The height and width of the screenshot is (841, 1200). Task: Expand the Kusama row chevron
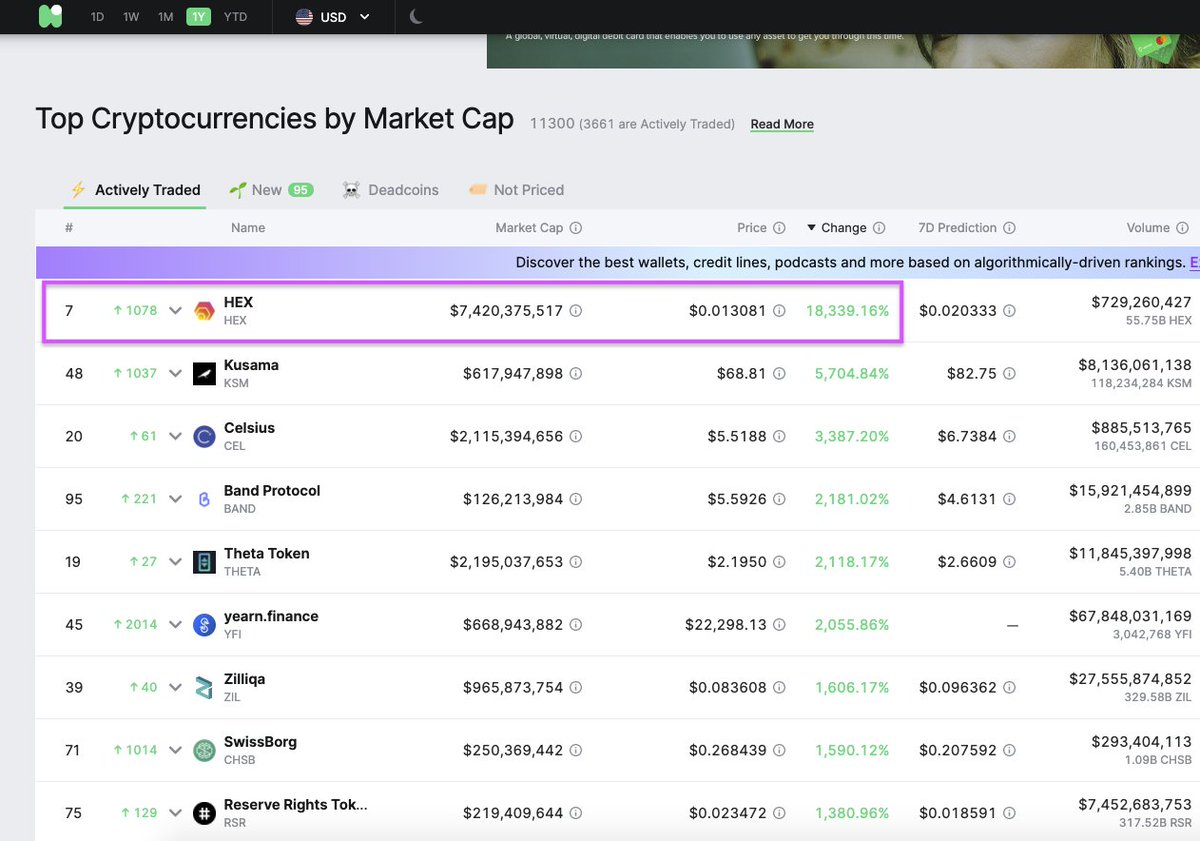coord(175,373)
